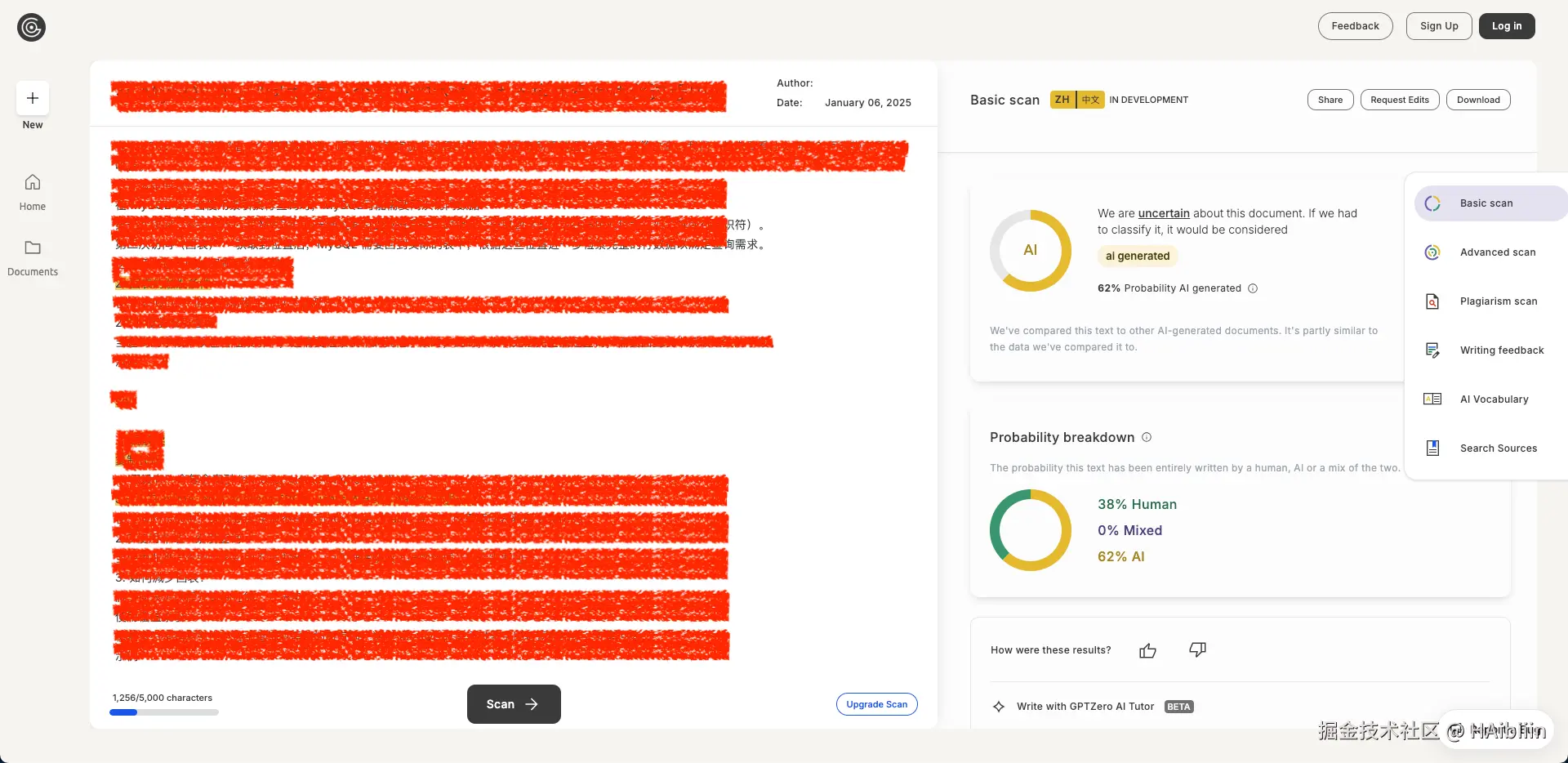Open Plagiarism scan option
The image size is (1568, 763).
1498,301
